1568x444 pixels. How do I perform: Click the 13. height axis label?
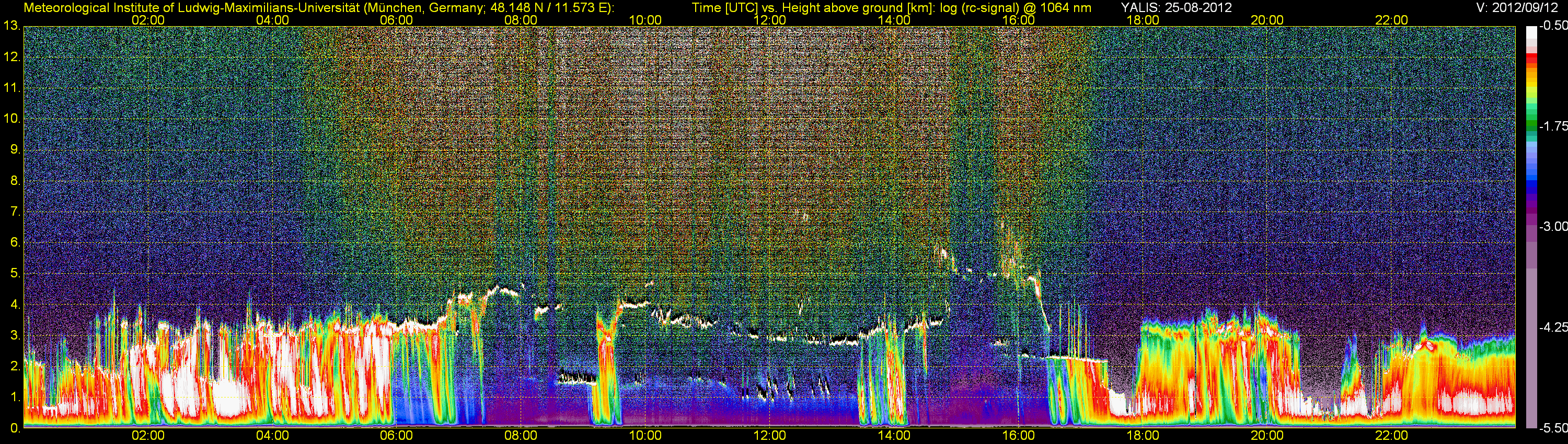click(x=11, y=26)
